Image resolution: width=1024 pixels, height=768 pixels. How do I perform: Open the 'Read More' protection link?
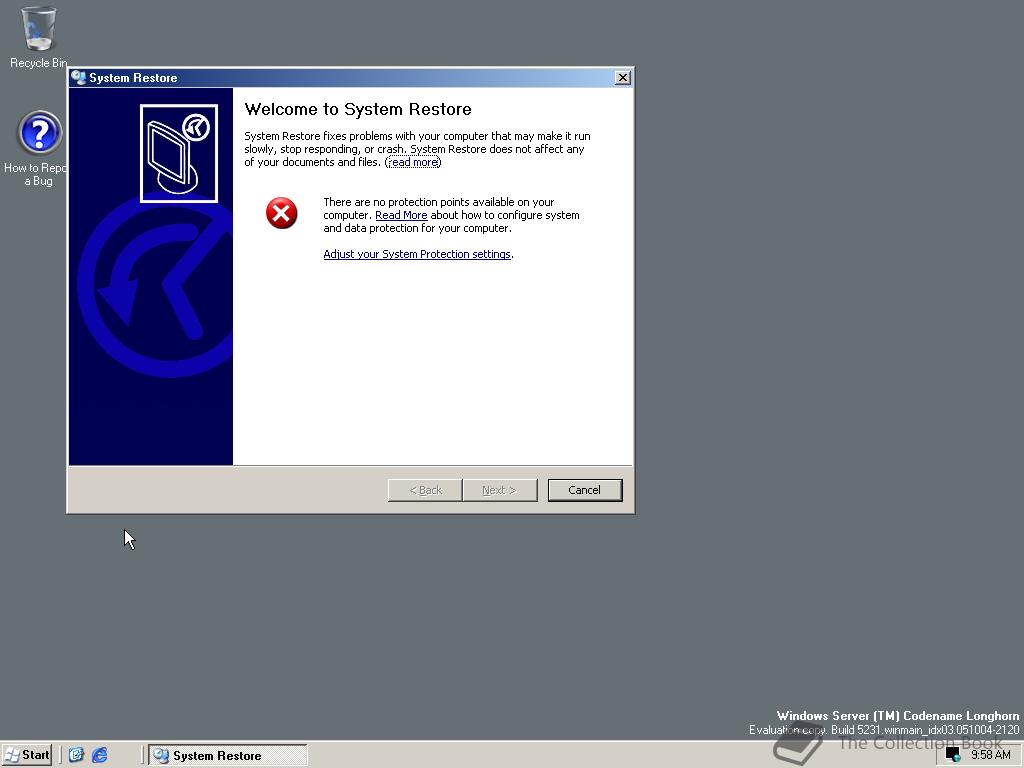tap(401, 215)
